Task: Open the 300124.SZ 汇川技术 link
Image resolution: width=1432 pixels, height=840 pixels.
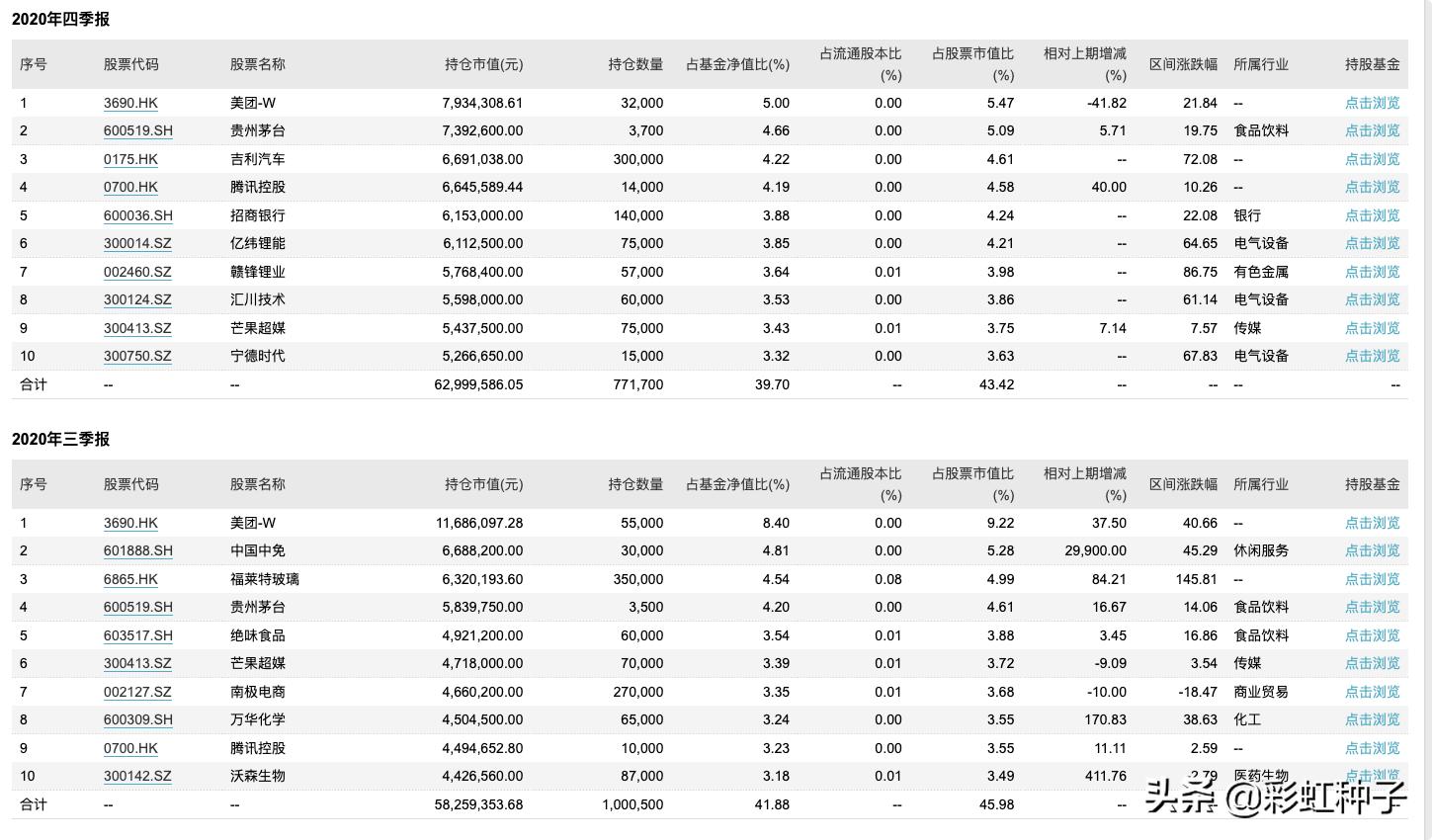Action: click(137, 299)
